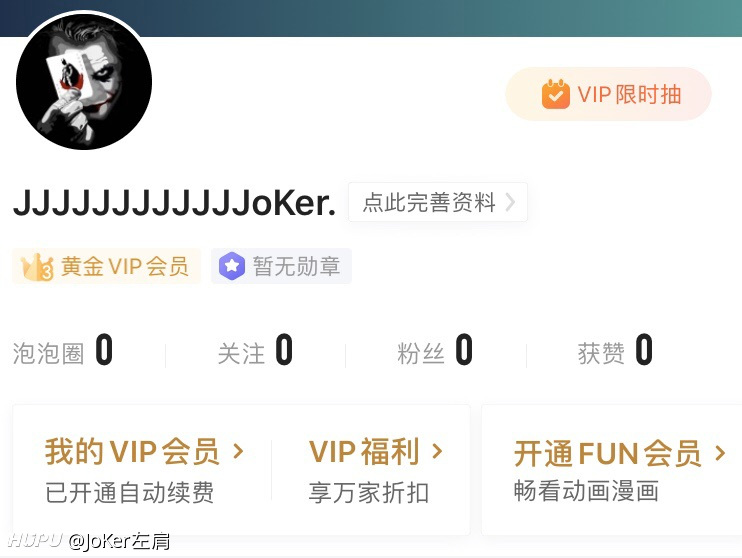
Task: Open 我的VIP会员 section
Action: click(144, 470)
